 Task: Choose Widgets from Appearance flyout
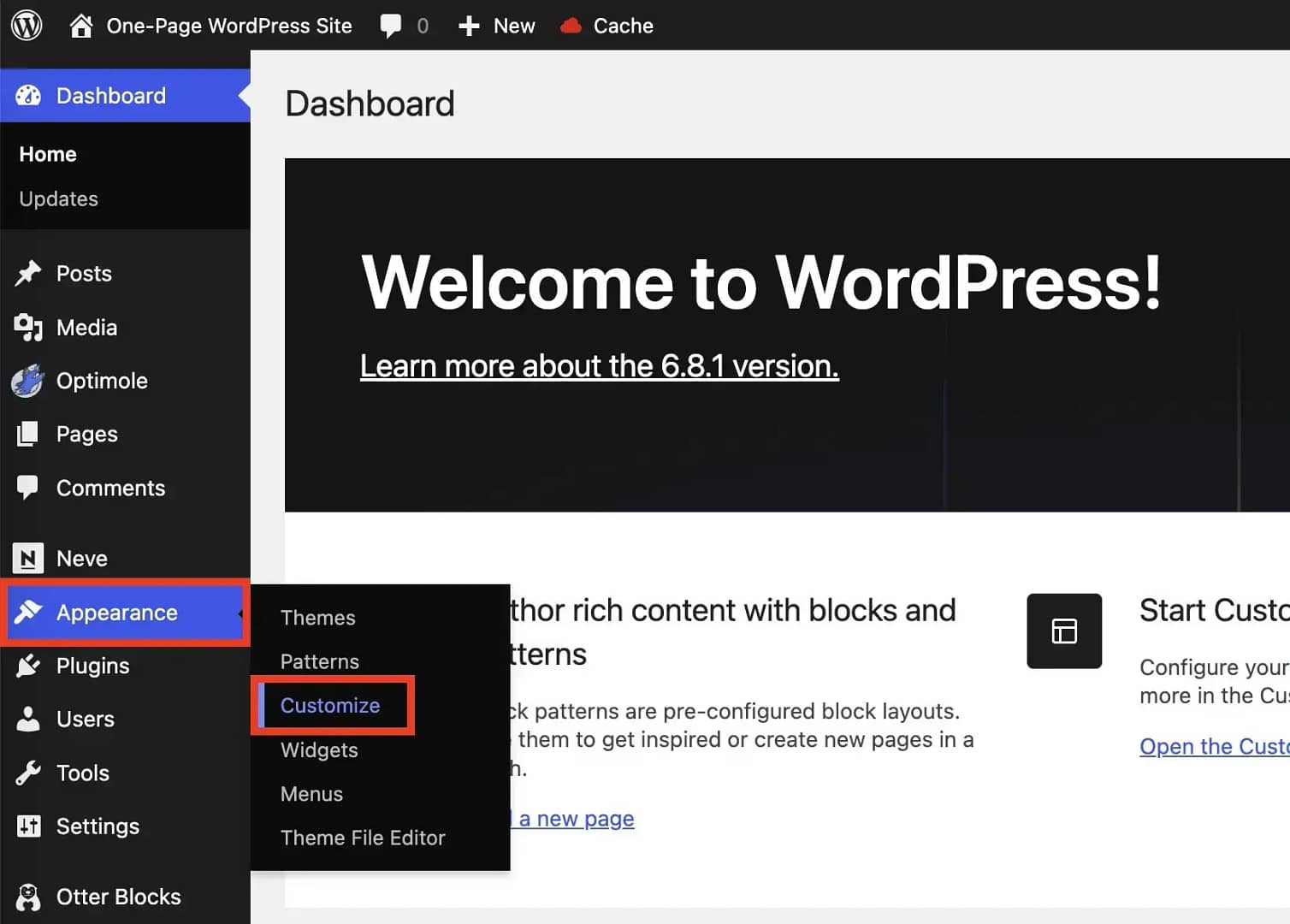point(319,750)
